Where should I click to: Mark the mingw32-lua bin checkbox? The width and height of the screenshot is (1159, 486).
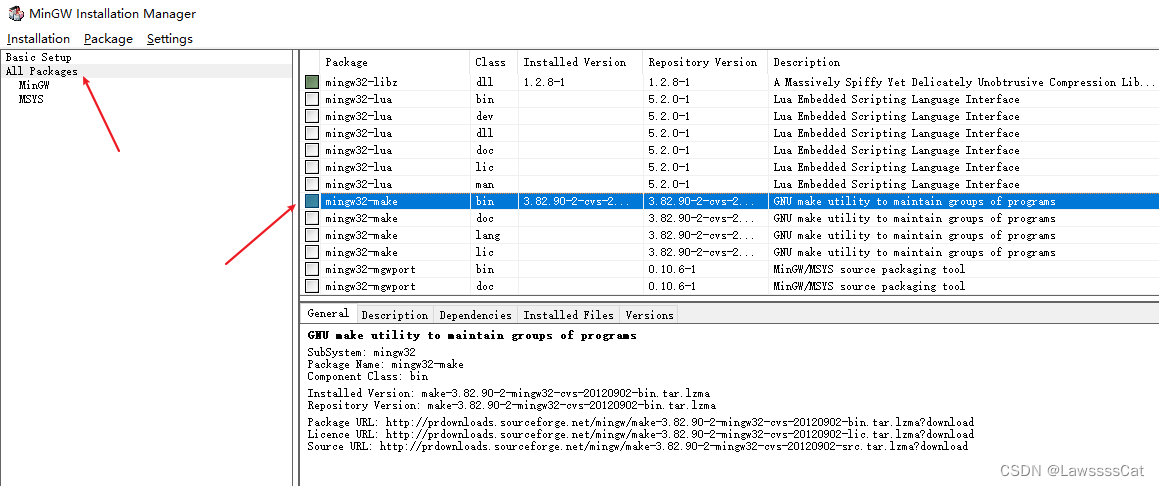coord(312,99)
